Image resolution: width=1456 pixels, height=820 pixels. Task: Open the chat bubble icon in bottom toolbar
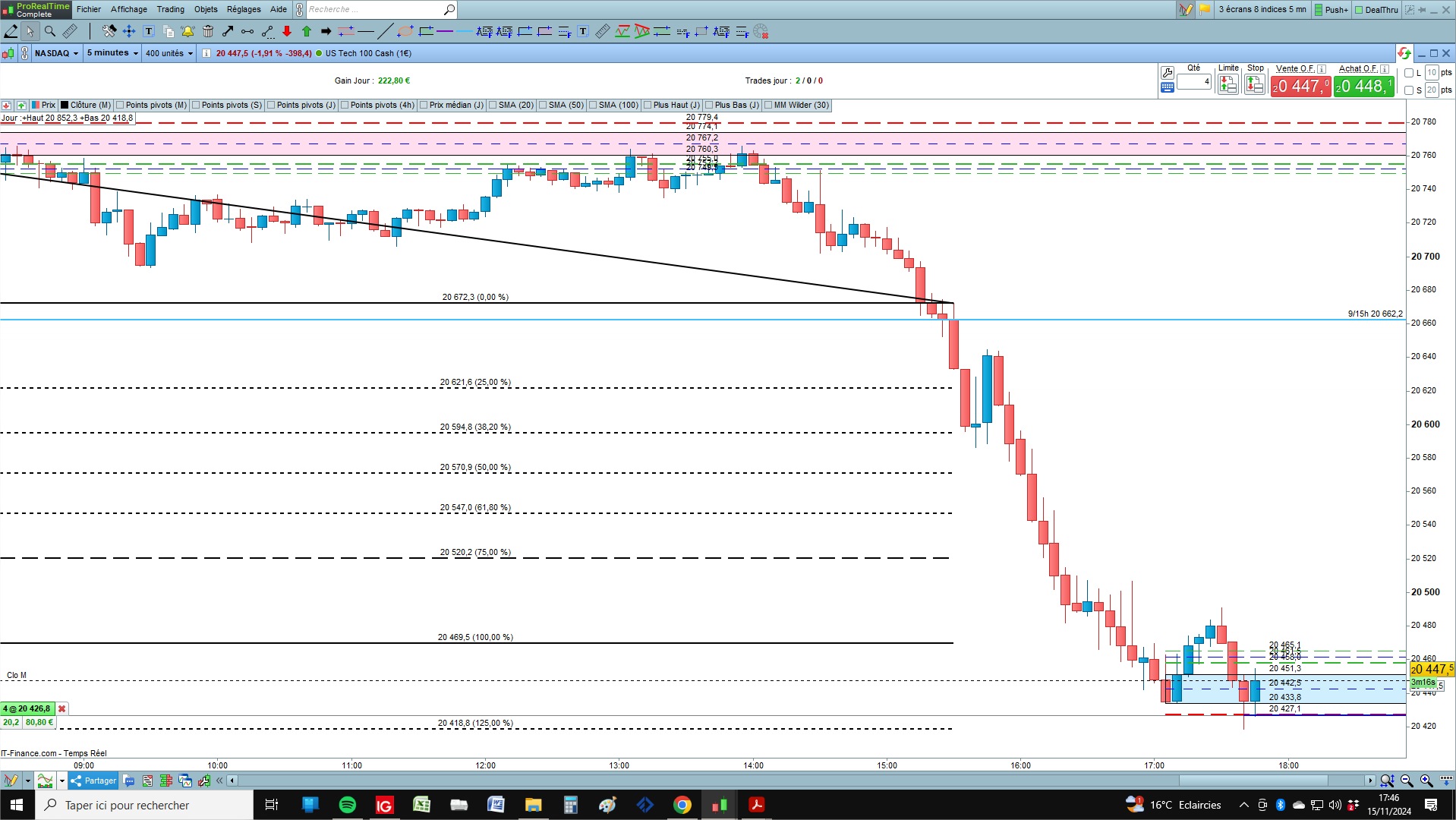(x=129, y=781)
